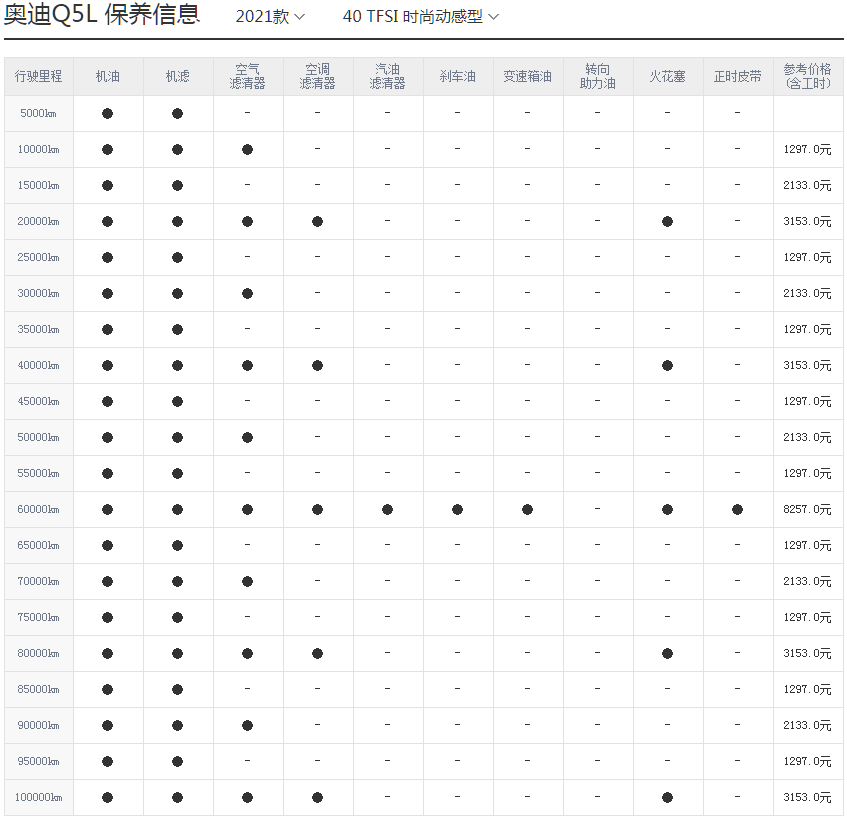Image resolution: width=847 pixels, height=821 pixels.
Task: Click the 刹车油 dot in 60000km row
Action: coord(458,509)
